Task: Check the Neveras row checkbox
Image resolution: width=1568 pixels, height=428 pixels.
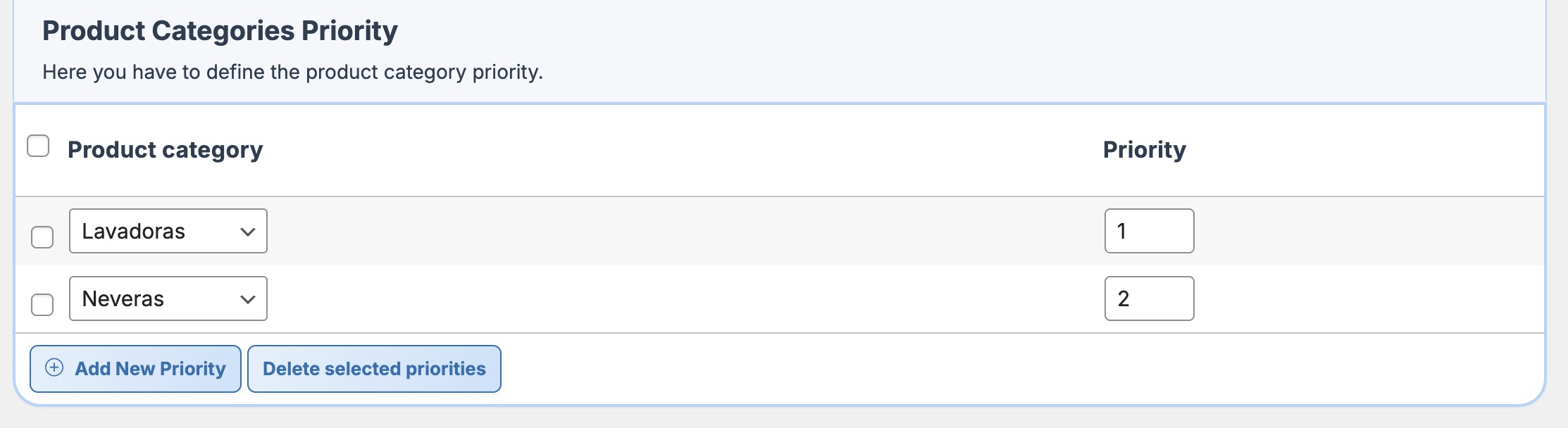Action: pos(42,305)
